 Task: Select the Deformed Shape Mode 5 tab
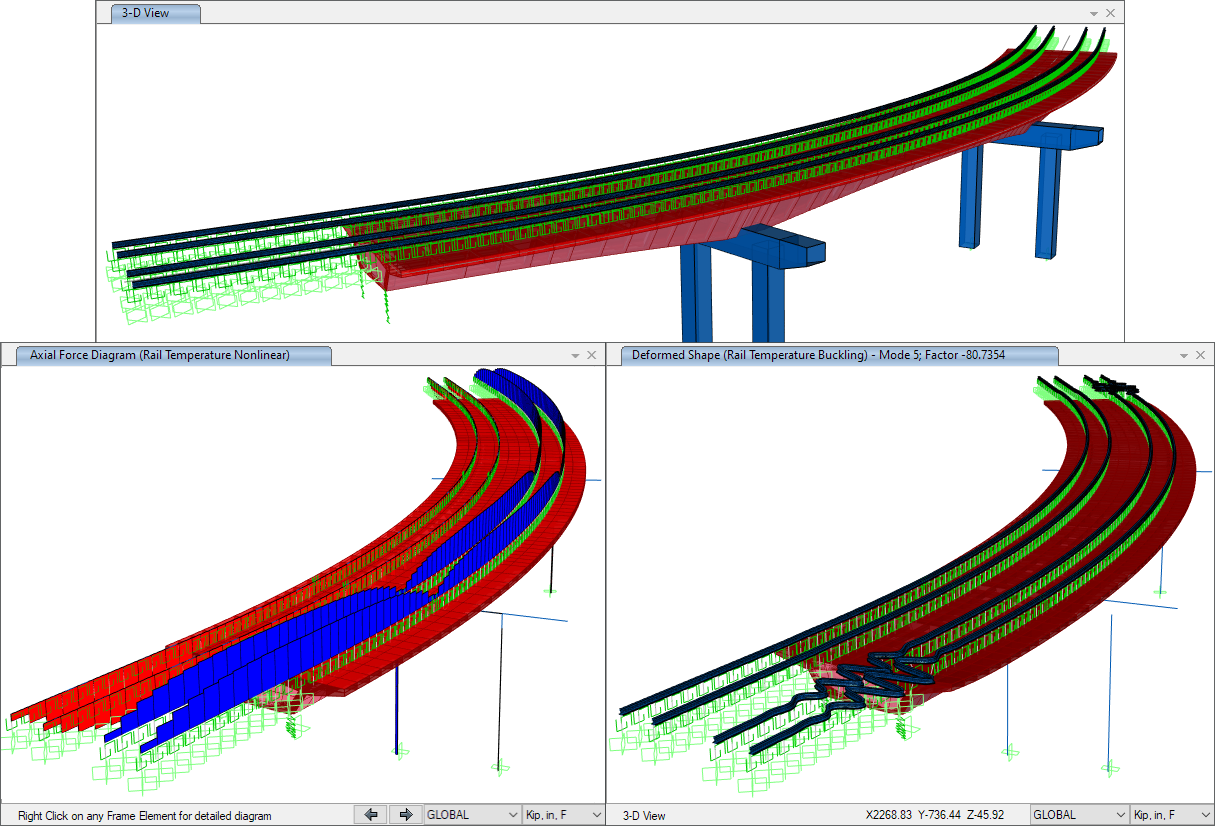[x=840, y=355]
